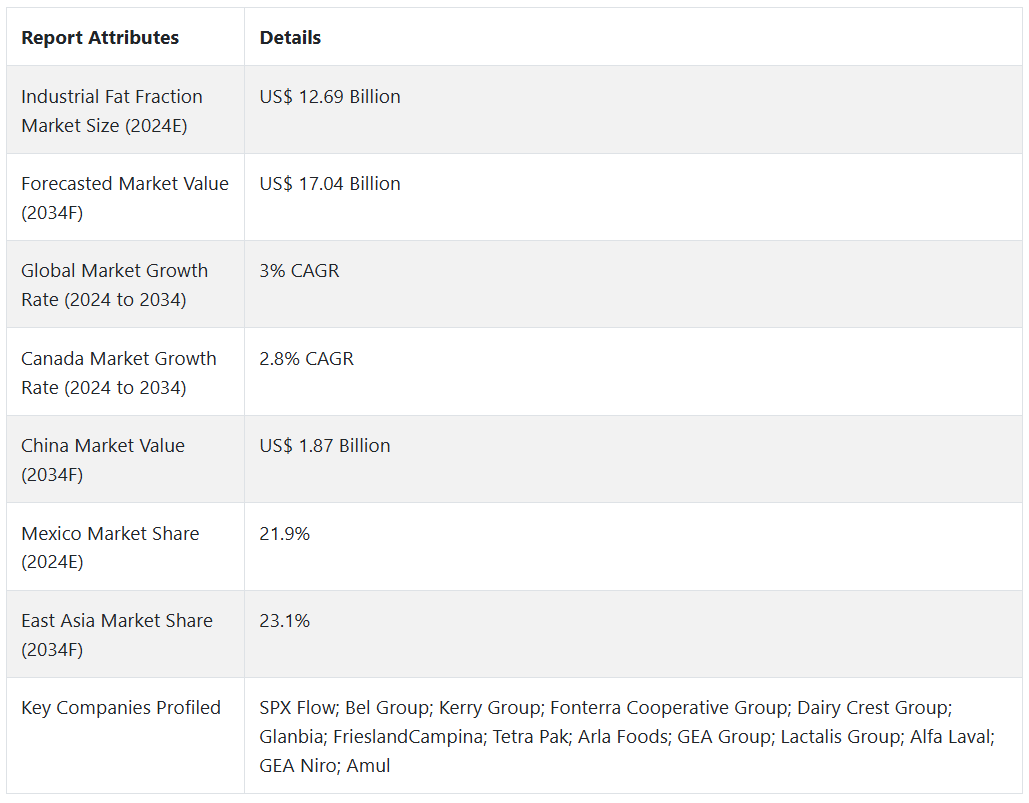
Task: Click the 23.1% market share value
Action: click(x=285, y=621)
